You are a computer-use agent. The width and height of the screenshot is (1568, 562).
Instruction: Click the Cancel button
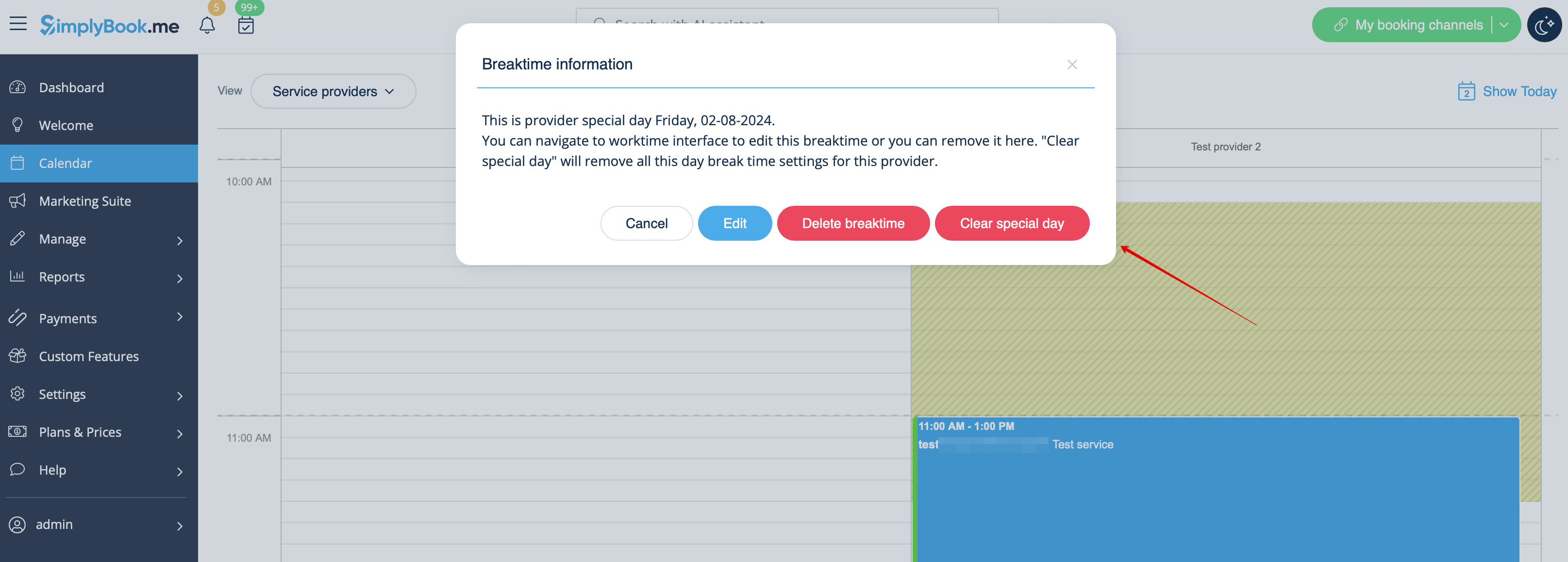coord(647,223)
